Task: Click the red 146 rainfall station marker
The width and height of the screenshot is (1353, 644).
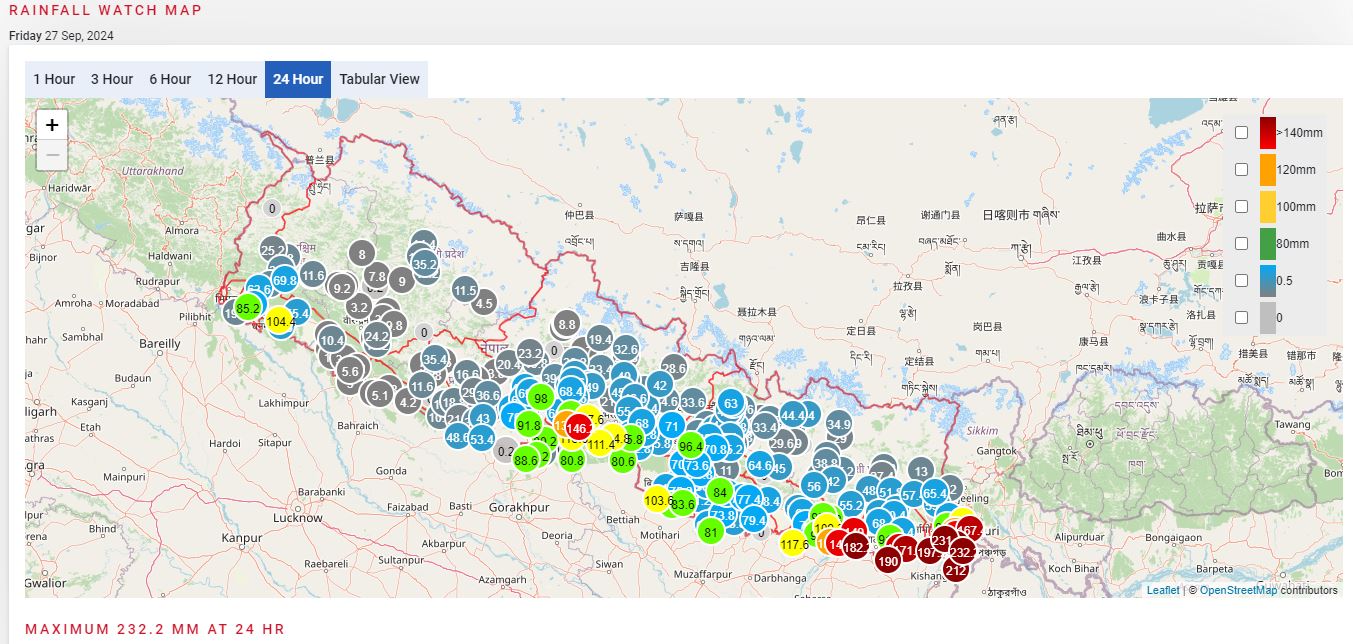Action: (x=577, y=428)
